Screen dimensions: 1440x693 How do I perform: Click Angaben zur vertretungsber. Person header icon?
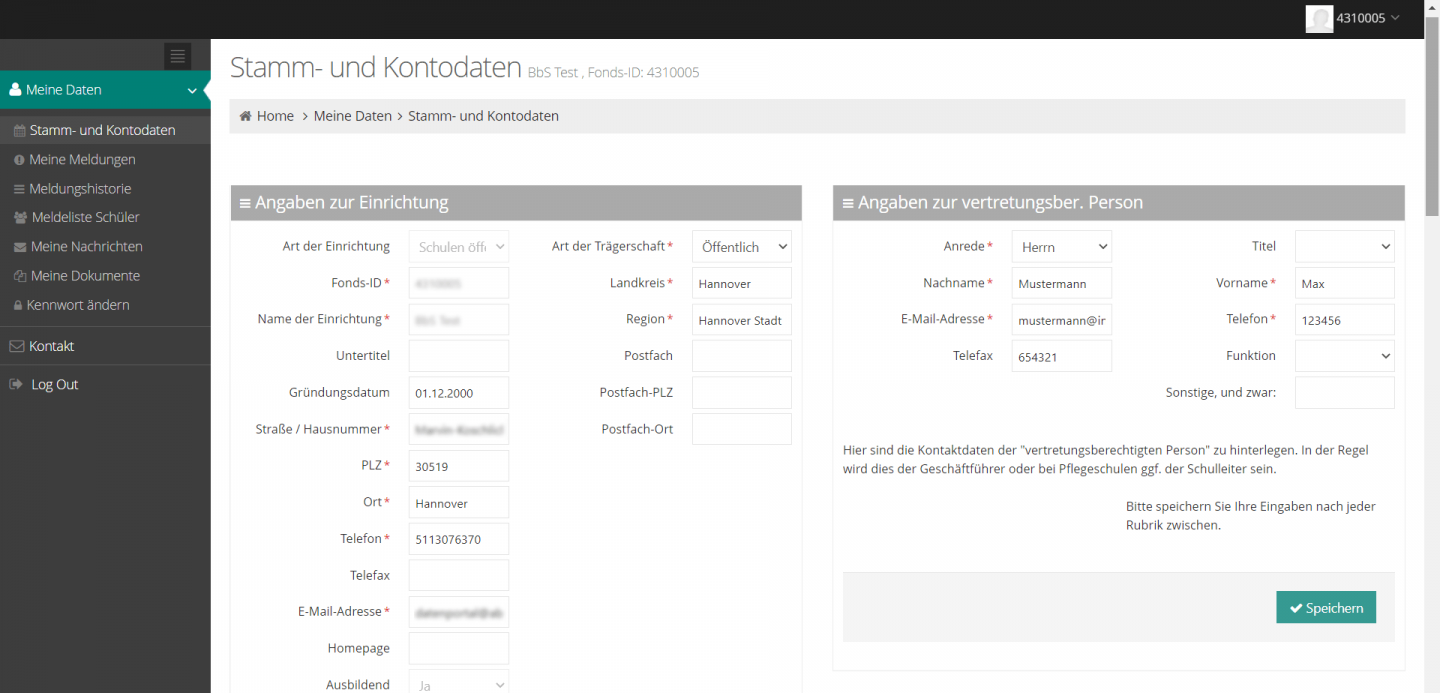tap(848, 203)
